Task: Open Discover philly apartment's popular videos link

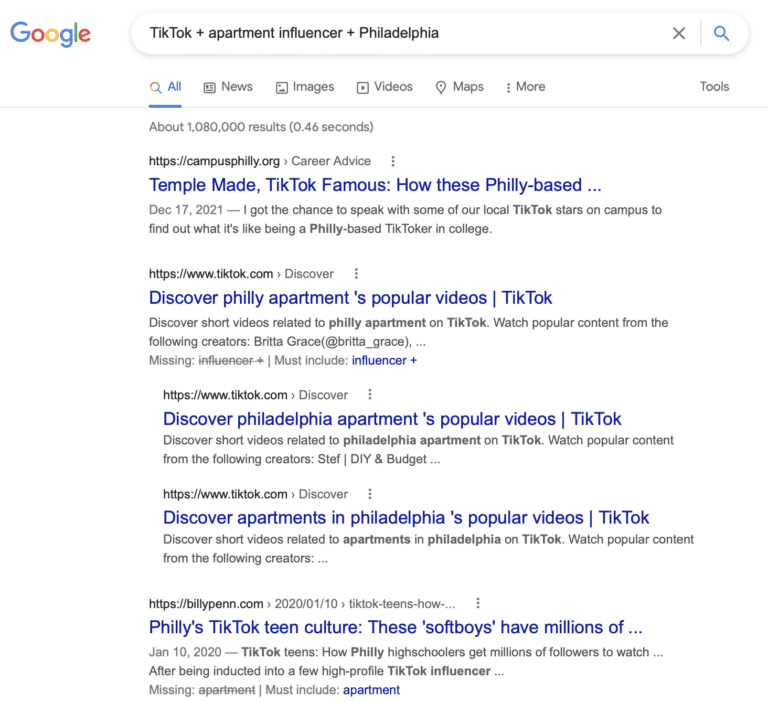Action: pyautogui.click(x=351, y=298)
